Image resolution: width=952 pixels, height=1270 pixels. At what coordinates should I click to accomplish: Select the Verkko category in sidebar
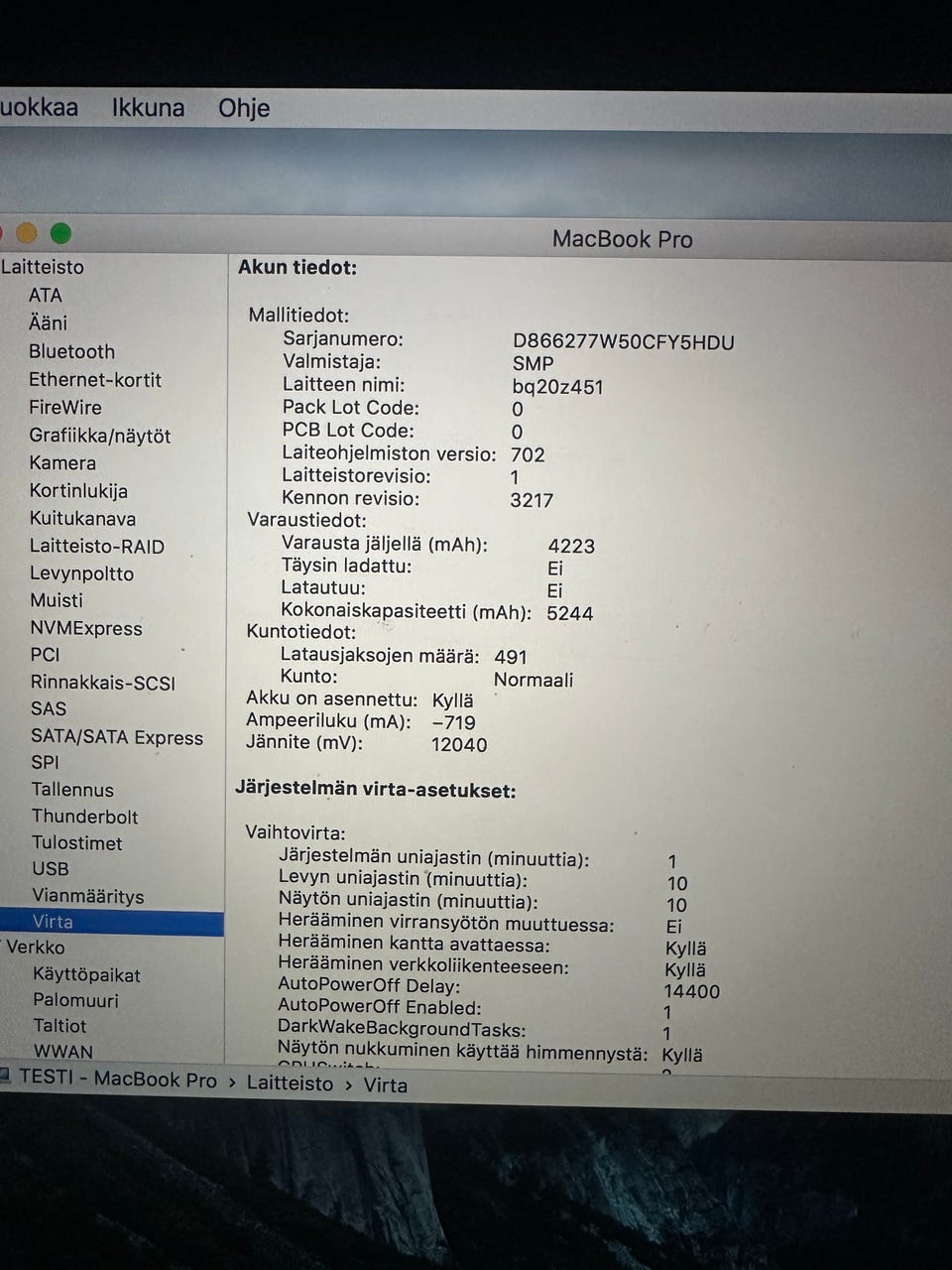coord(35,948)
